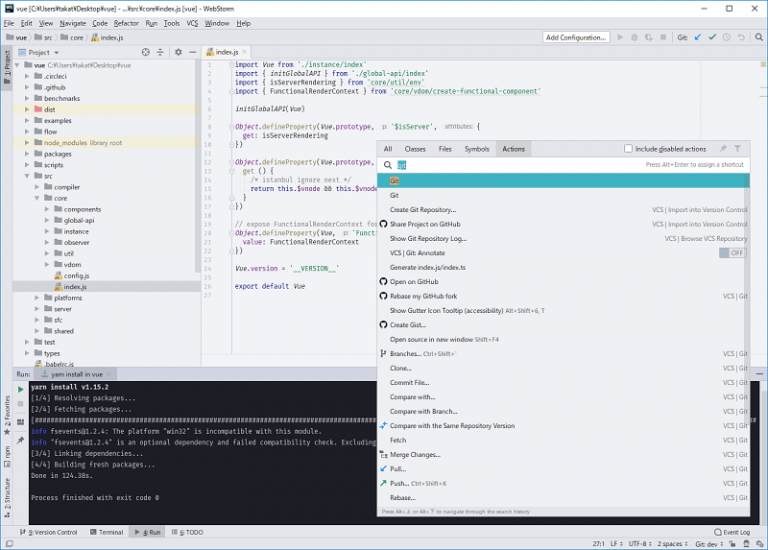This screenshot has width=768, height=550.
Task: Click the toolbar Run configuration play icon
Action: click(x=620, y=37)
